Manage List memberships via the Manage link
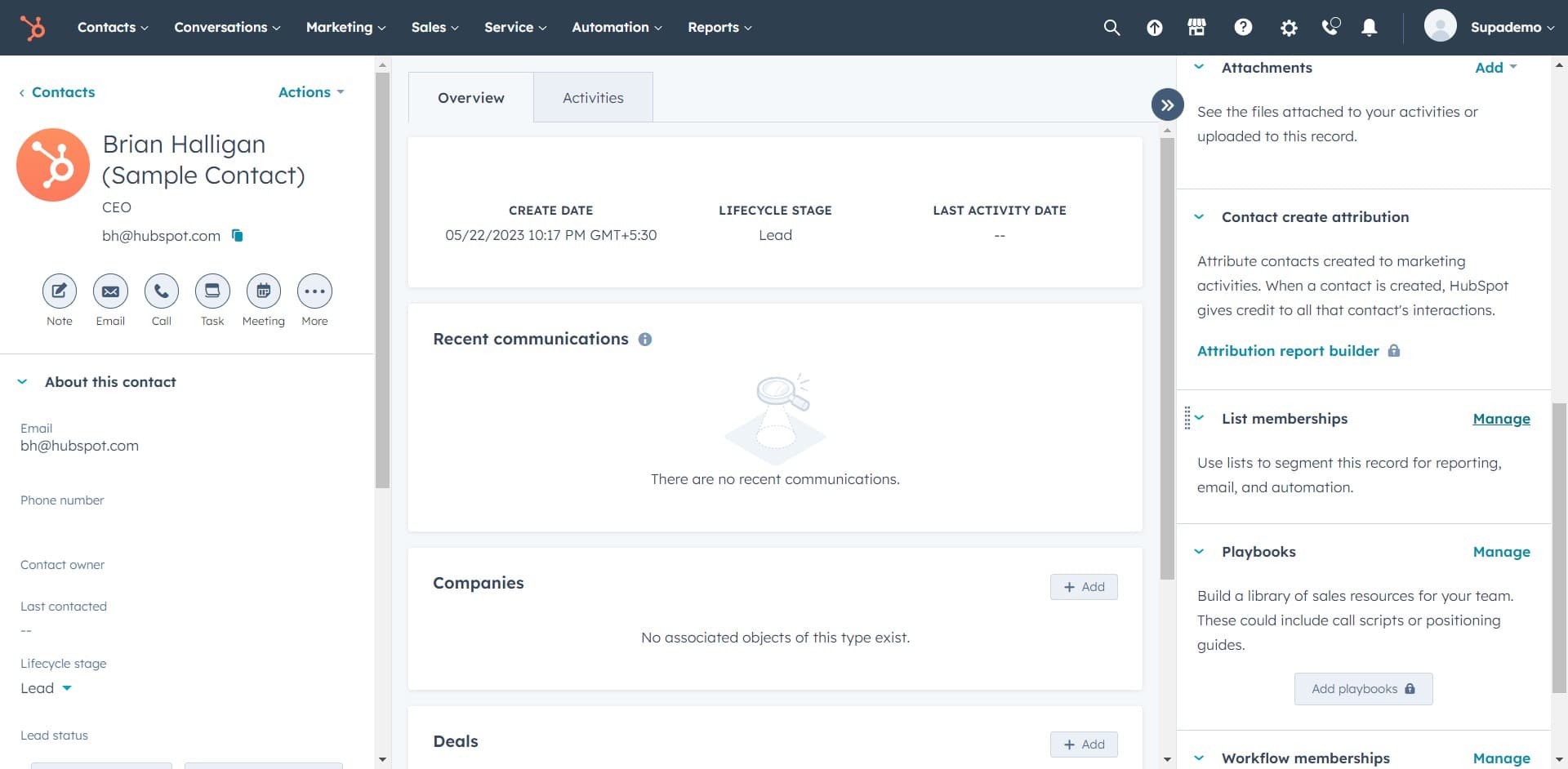This screenshot has width=1568, height=769. point(1501,418)
